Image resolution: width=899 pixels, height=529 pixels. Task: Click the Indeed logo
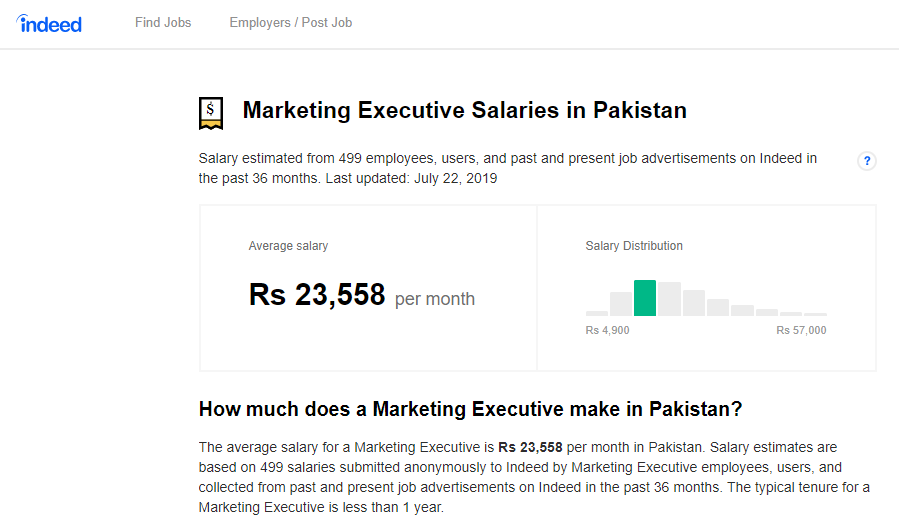pos(49,23)
